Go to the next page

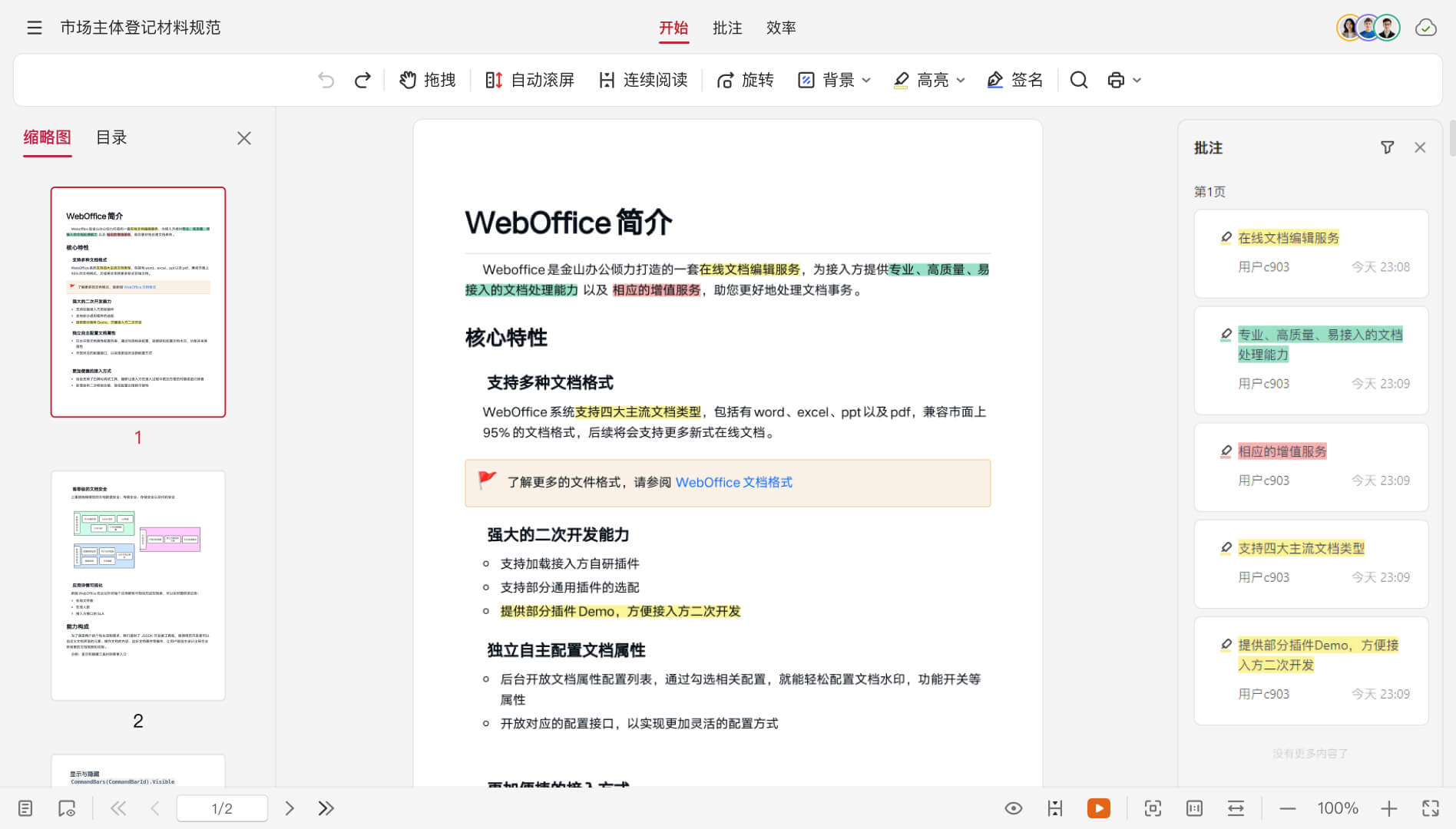point(290,808)
